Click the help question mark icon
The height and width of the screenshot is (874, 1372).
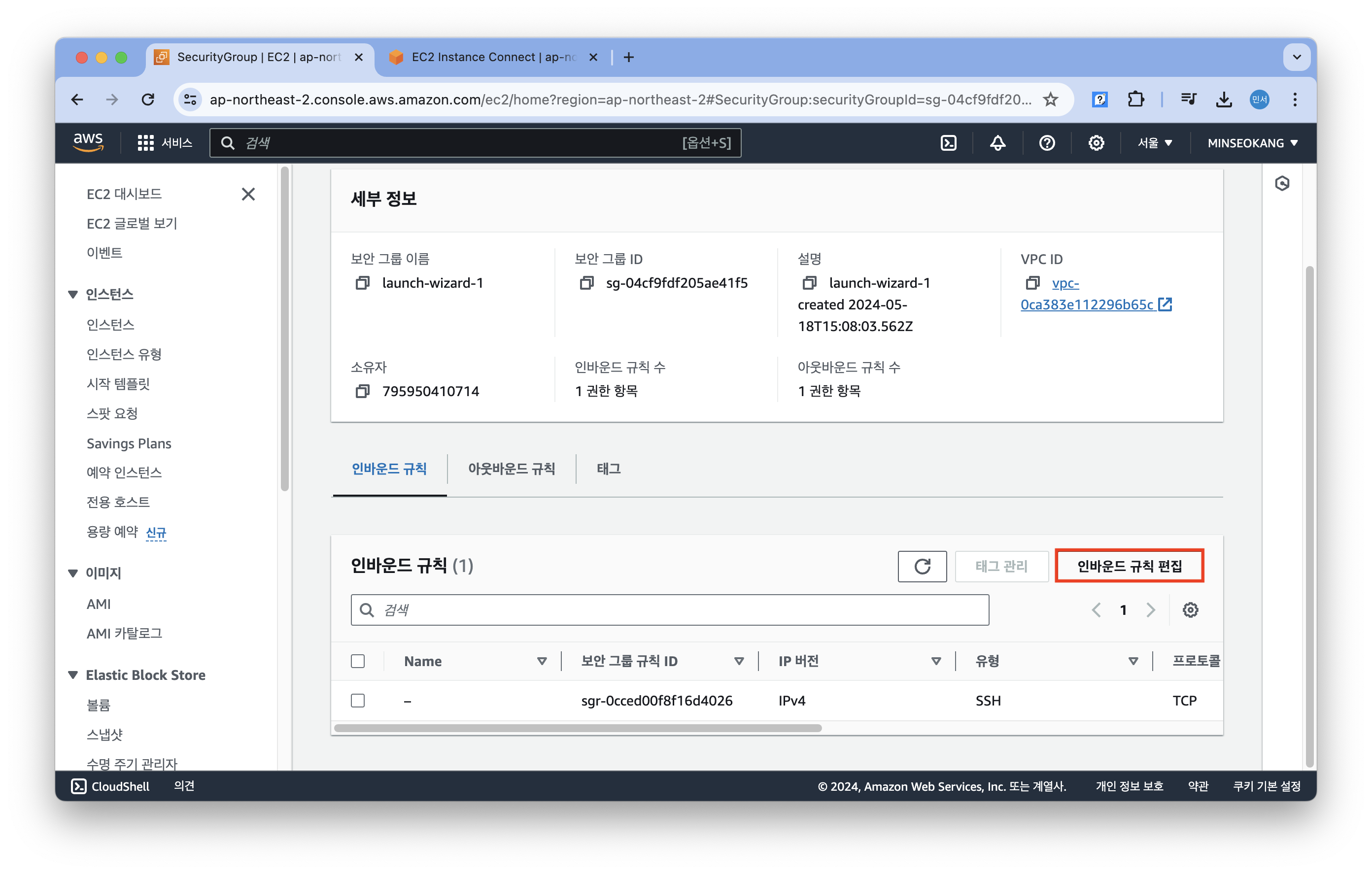(x=1047, y=143)
